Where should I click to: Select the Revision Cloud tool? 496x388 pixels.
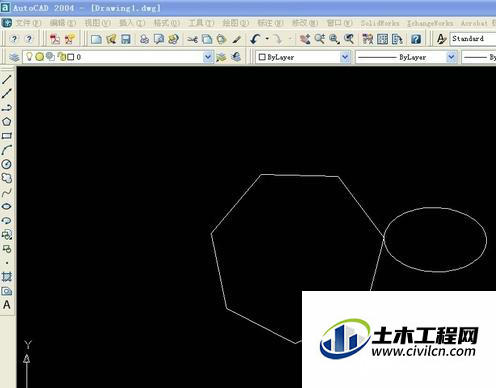7,178
